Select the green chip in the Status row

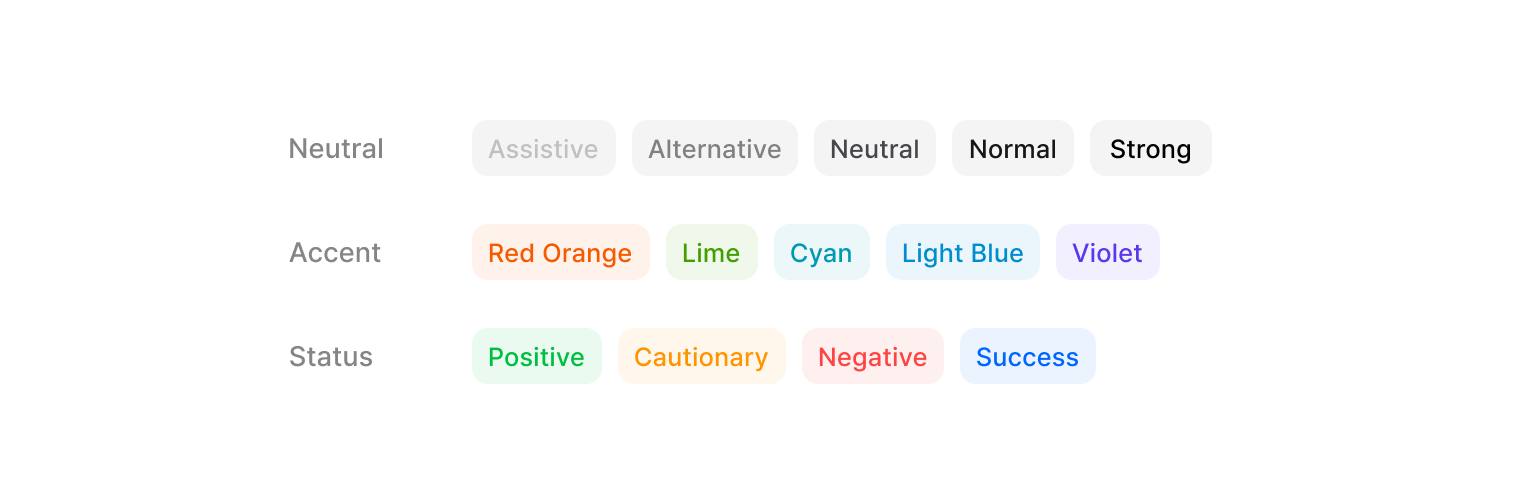pyautogui.click(x=536, y=357)
